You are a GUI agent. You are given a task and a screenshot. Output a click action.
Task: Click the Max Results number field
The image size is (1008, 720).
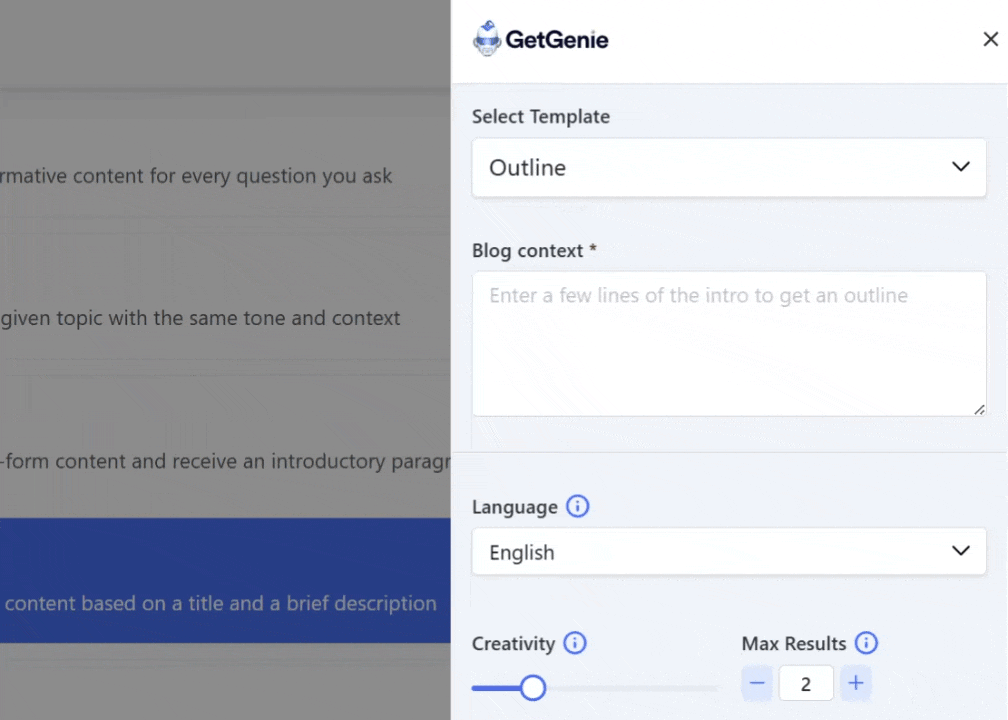coord(806,685)
